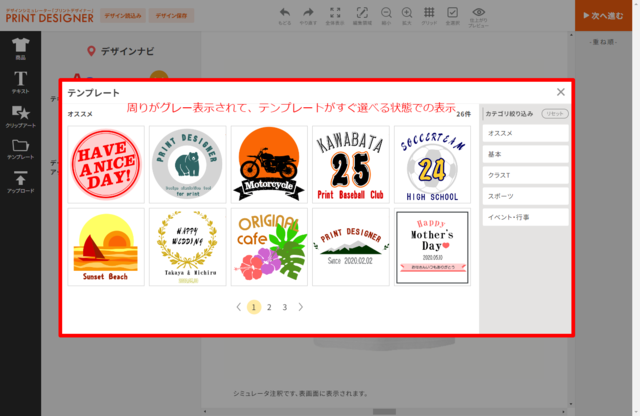Click the もどる undo arrow
Screen dimensions: 640x416
pos(285,16)
